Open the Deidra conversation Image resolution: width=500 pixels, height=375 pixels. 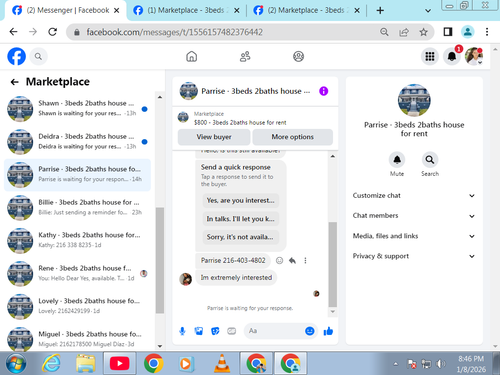[x=77, y=142]
